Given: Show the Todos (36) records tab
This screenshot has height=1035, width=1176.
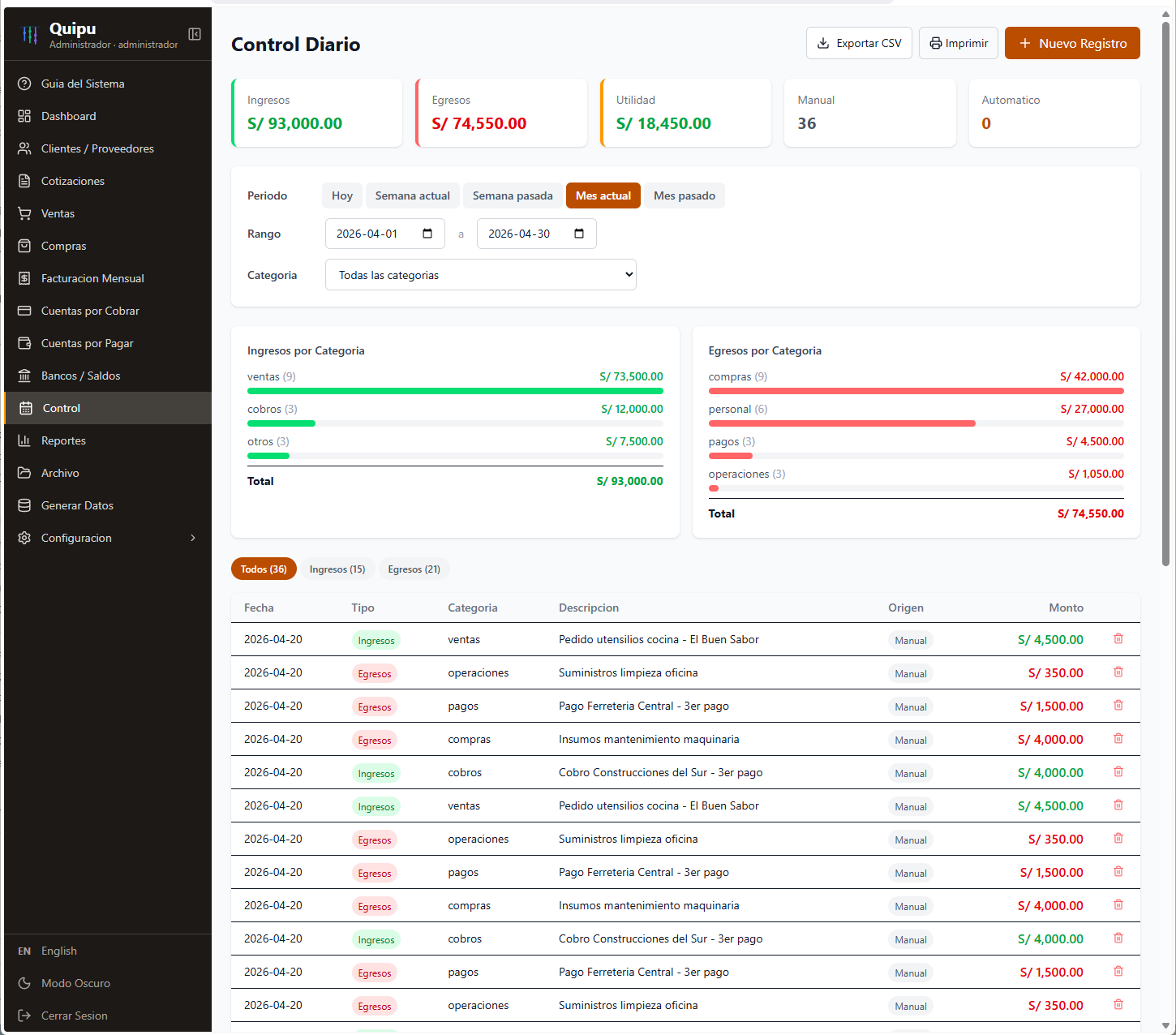Looking at the screenshot, I should pyautogui.click(x=264, y=569).
